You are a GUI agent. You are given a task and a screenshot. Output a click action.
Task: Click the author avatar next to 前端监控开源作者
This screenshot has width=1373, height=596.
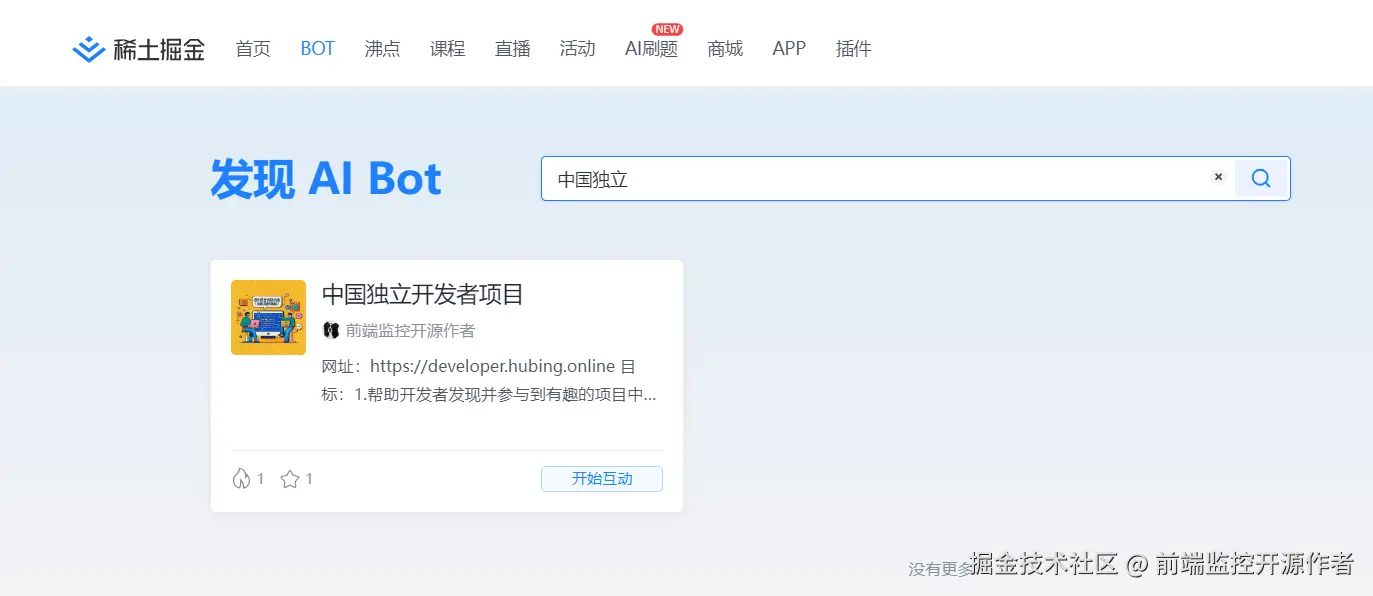(331, 330)
